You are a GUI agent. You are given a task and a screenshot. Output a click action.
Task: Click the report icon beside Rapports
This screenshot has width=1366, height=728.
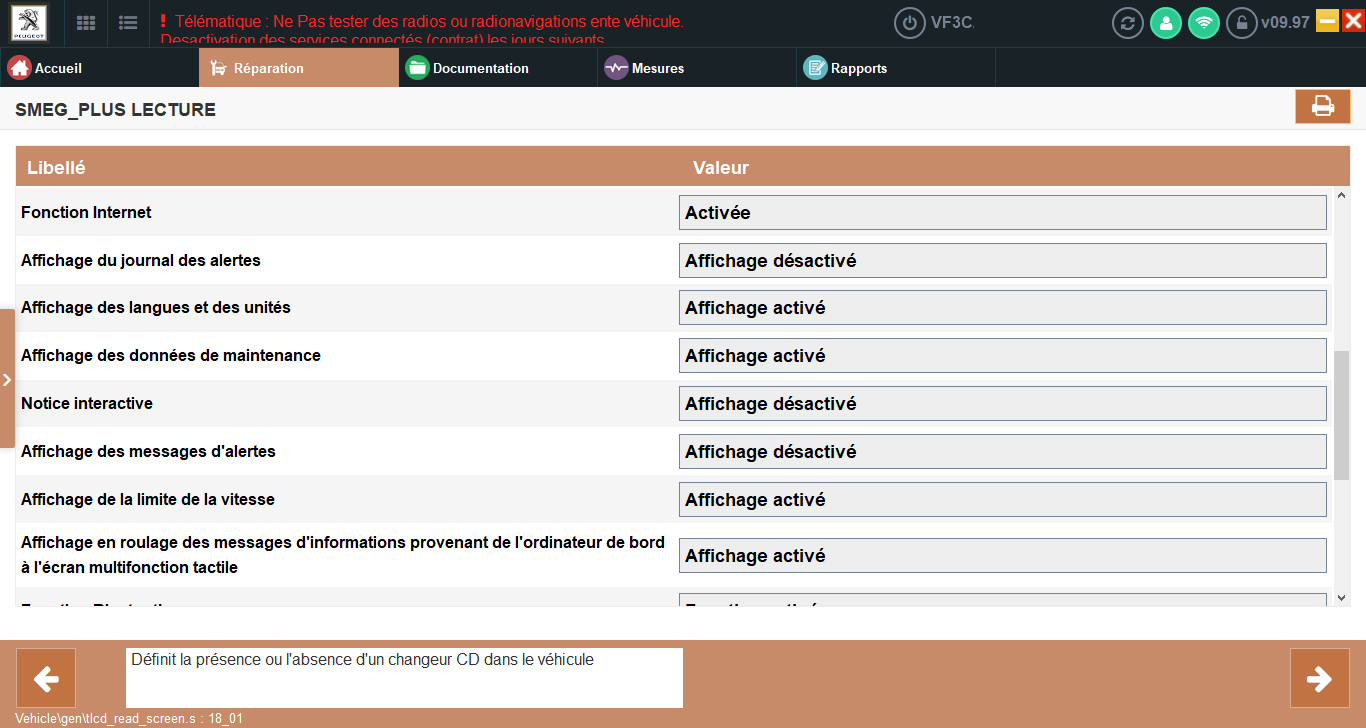(815, 68)
